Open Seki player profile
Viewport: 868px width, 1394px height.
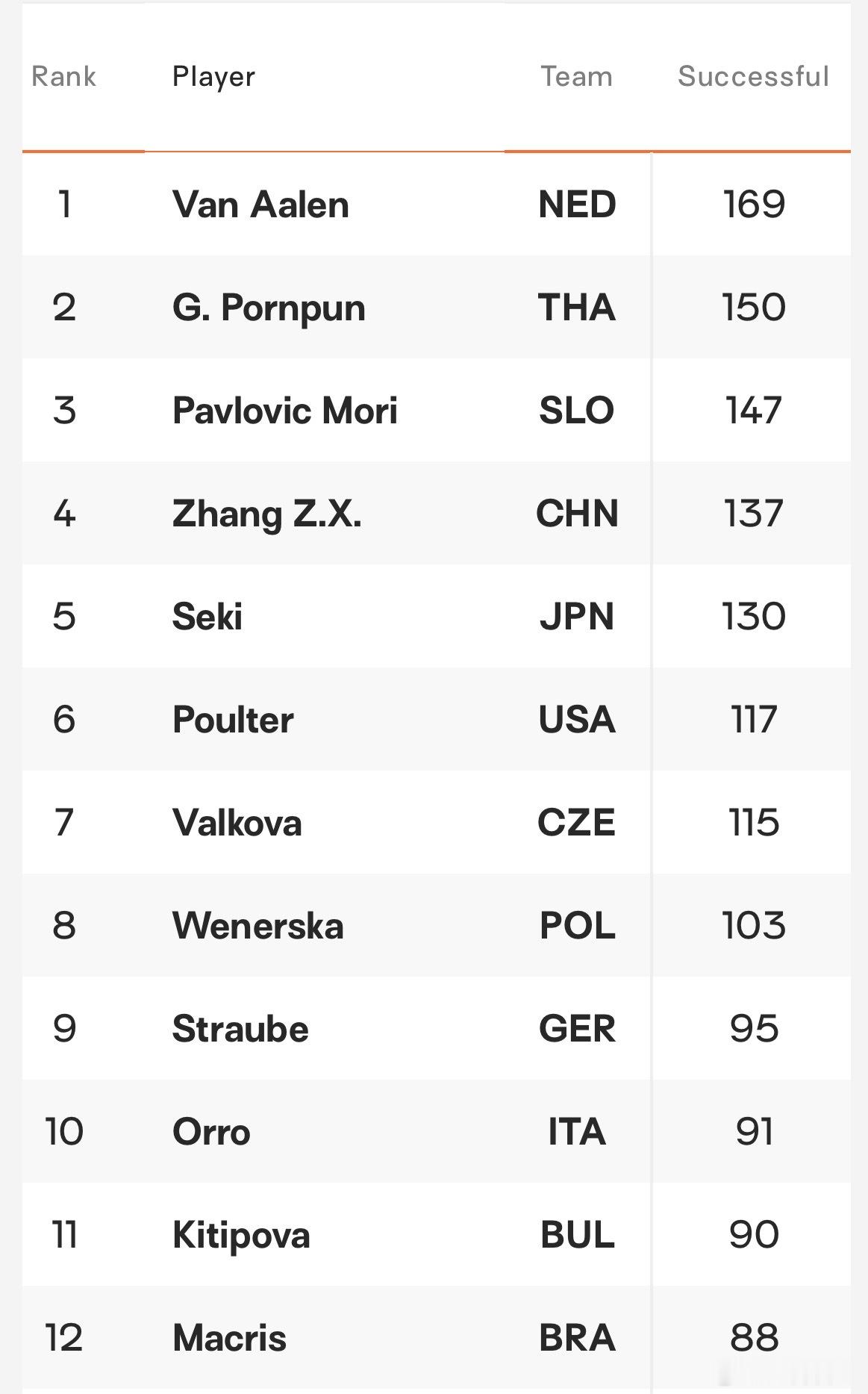click(x=207, y=617)
